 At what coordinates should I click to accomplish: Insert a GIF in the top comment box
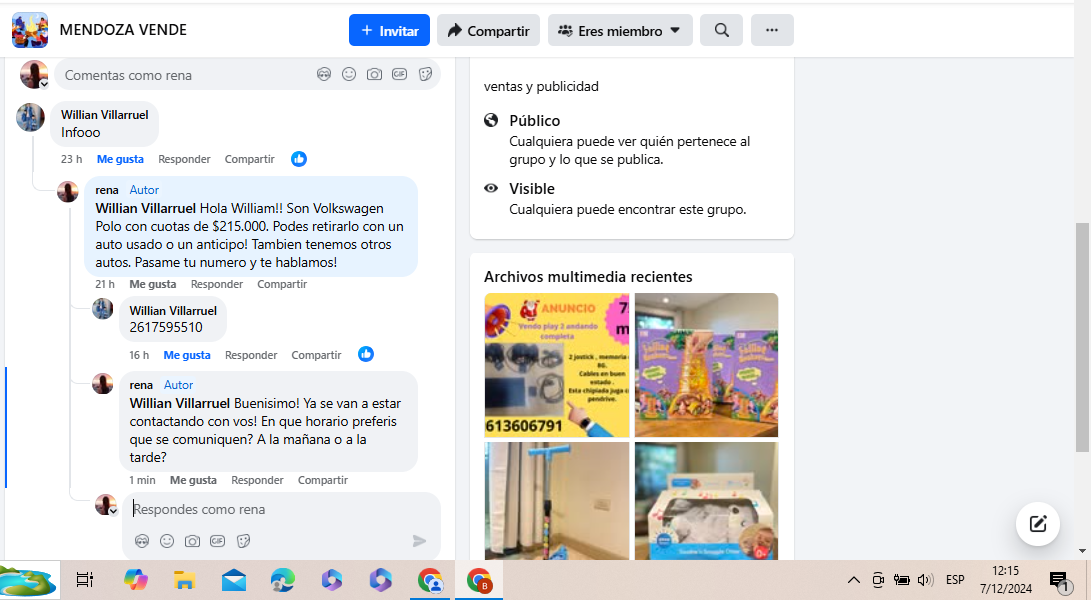point(399,74)
